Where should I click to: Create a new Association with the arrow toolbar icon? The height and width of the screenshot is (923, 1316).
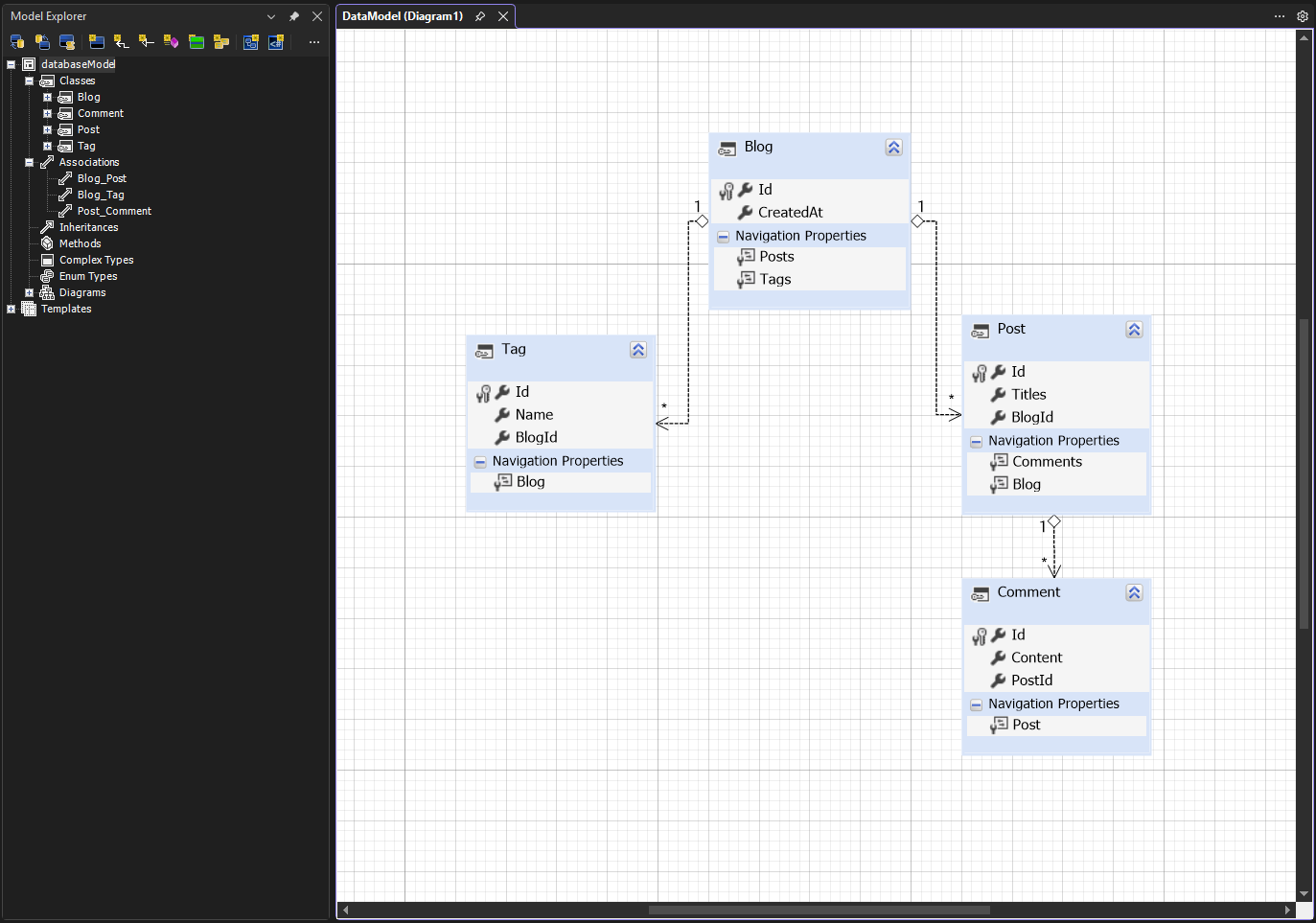(121, 41)
